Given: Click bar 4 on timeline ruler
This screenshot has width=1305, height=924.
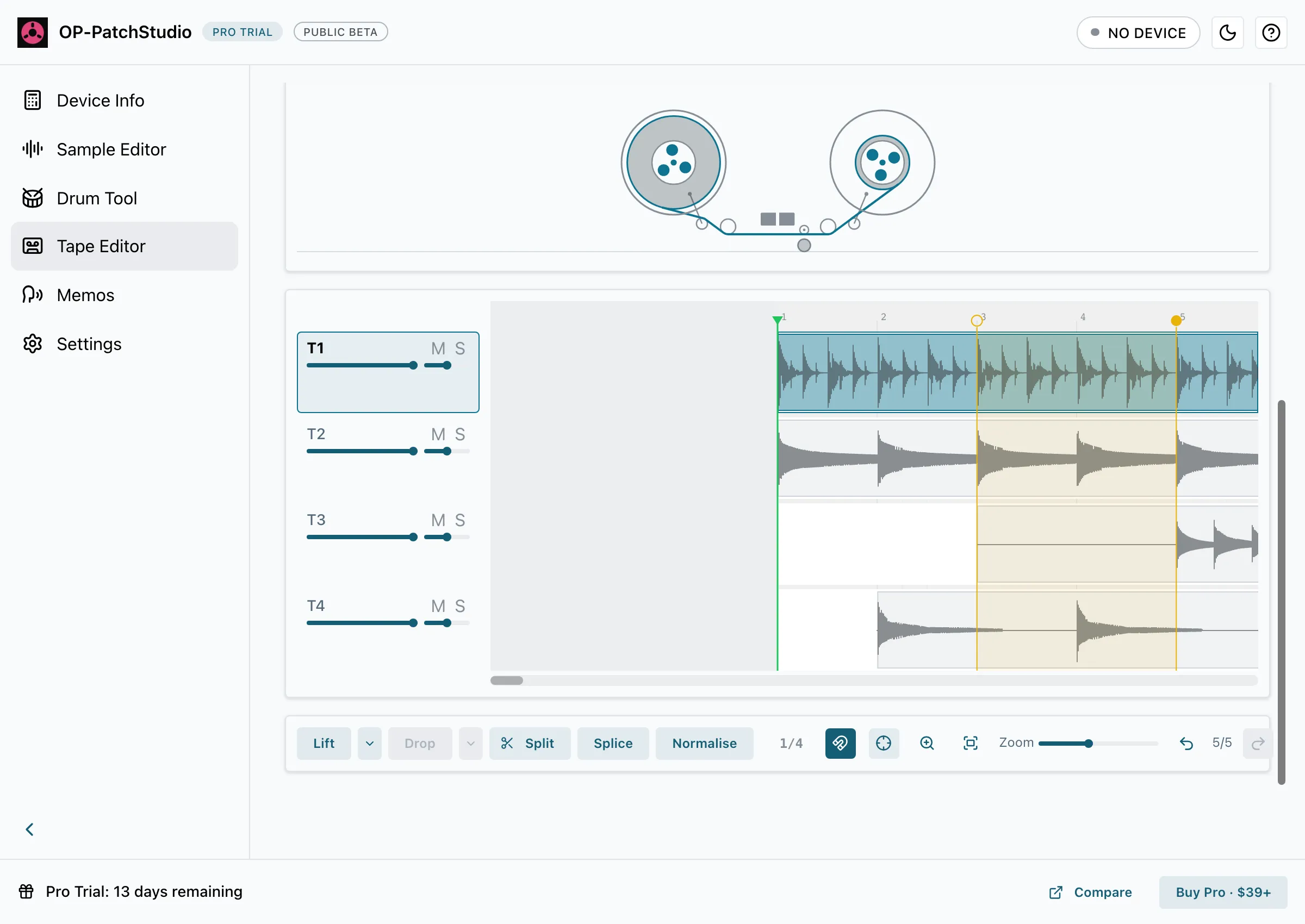Looking at the screenshot, I should click(1083, 317).
